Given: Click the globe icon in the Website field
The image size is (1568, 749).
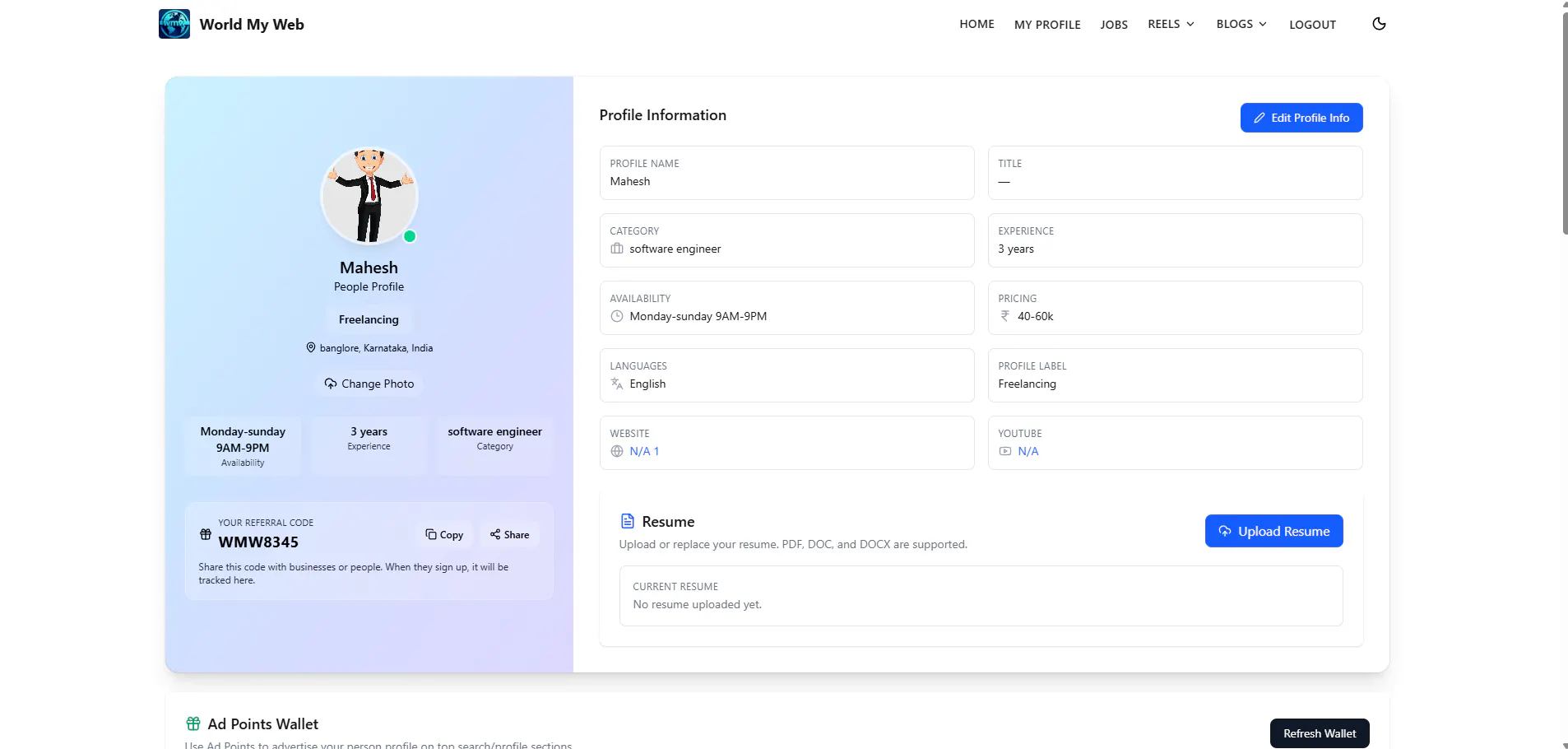Looking at the screenshot, I should (617, 451).
